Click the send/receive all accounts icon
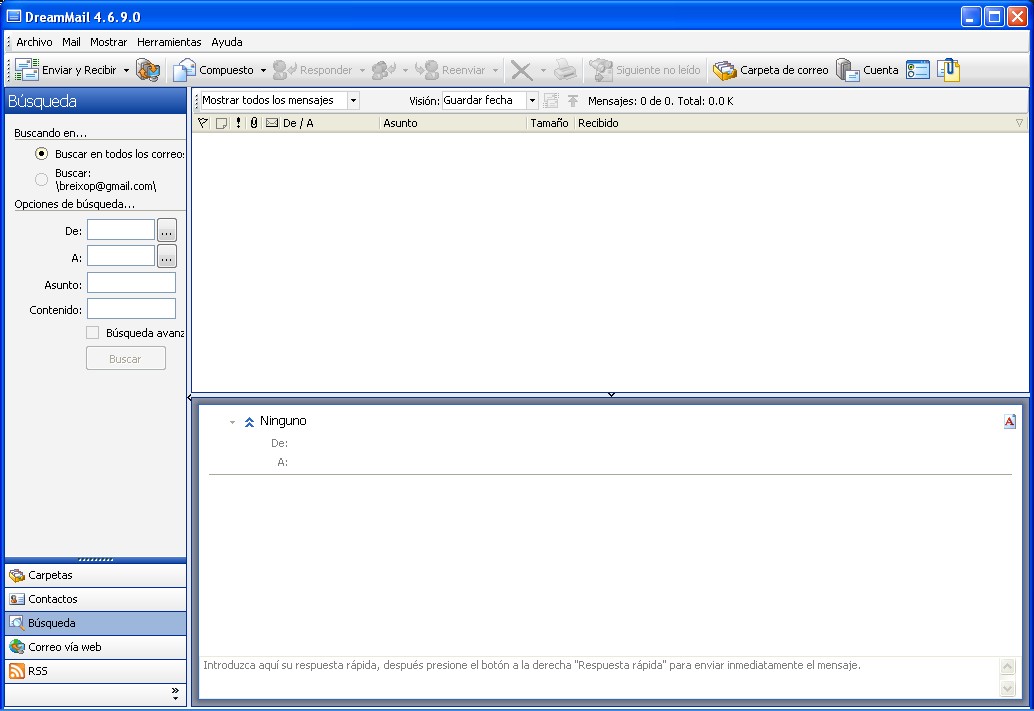This screenshot has width=1034, height=711. point(148,69)
